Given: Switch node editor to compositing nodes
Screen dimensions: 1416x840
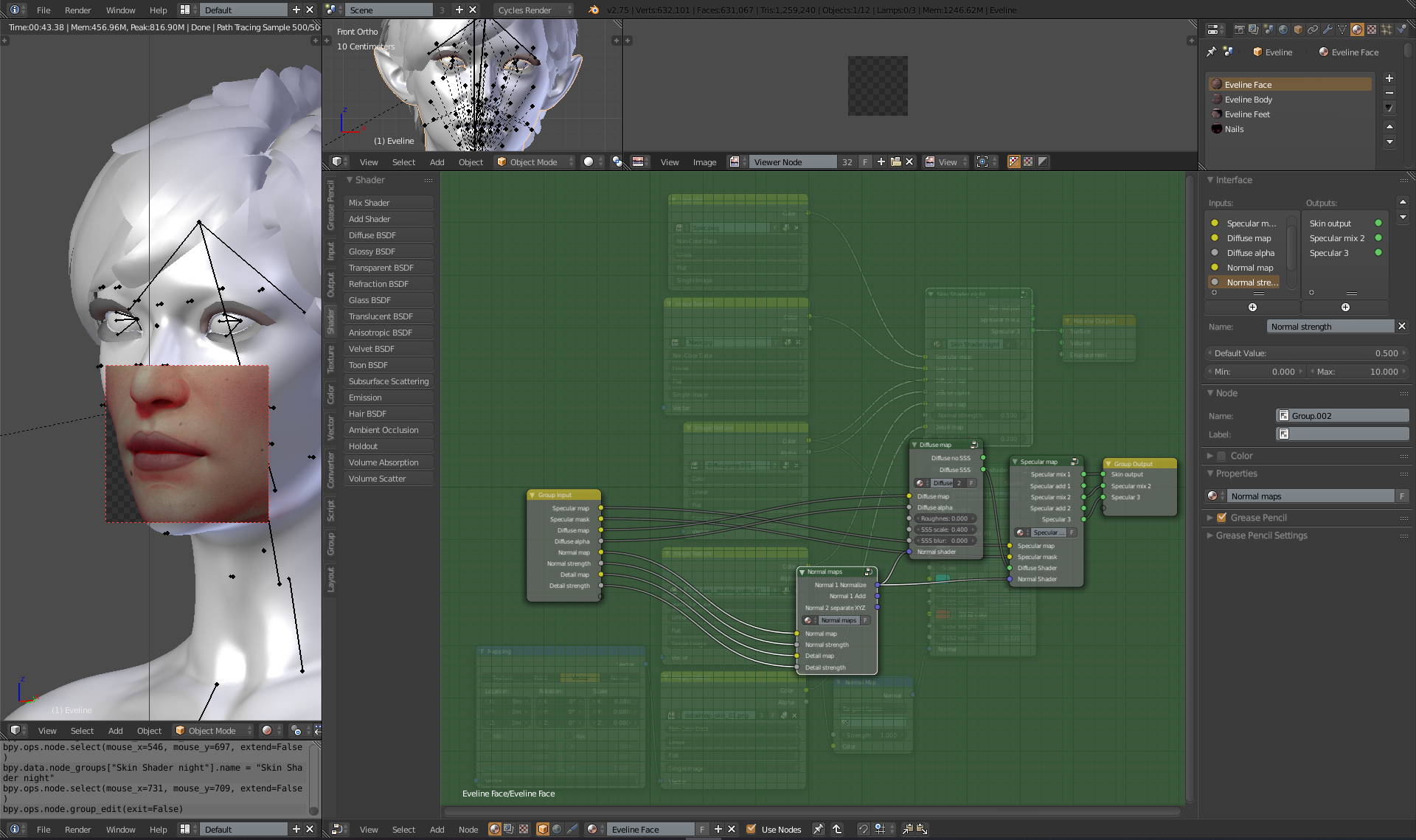Looking at the screenshot, I should pyautogui.click(x=509, y=829).
